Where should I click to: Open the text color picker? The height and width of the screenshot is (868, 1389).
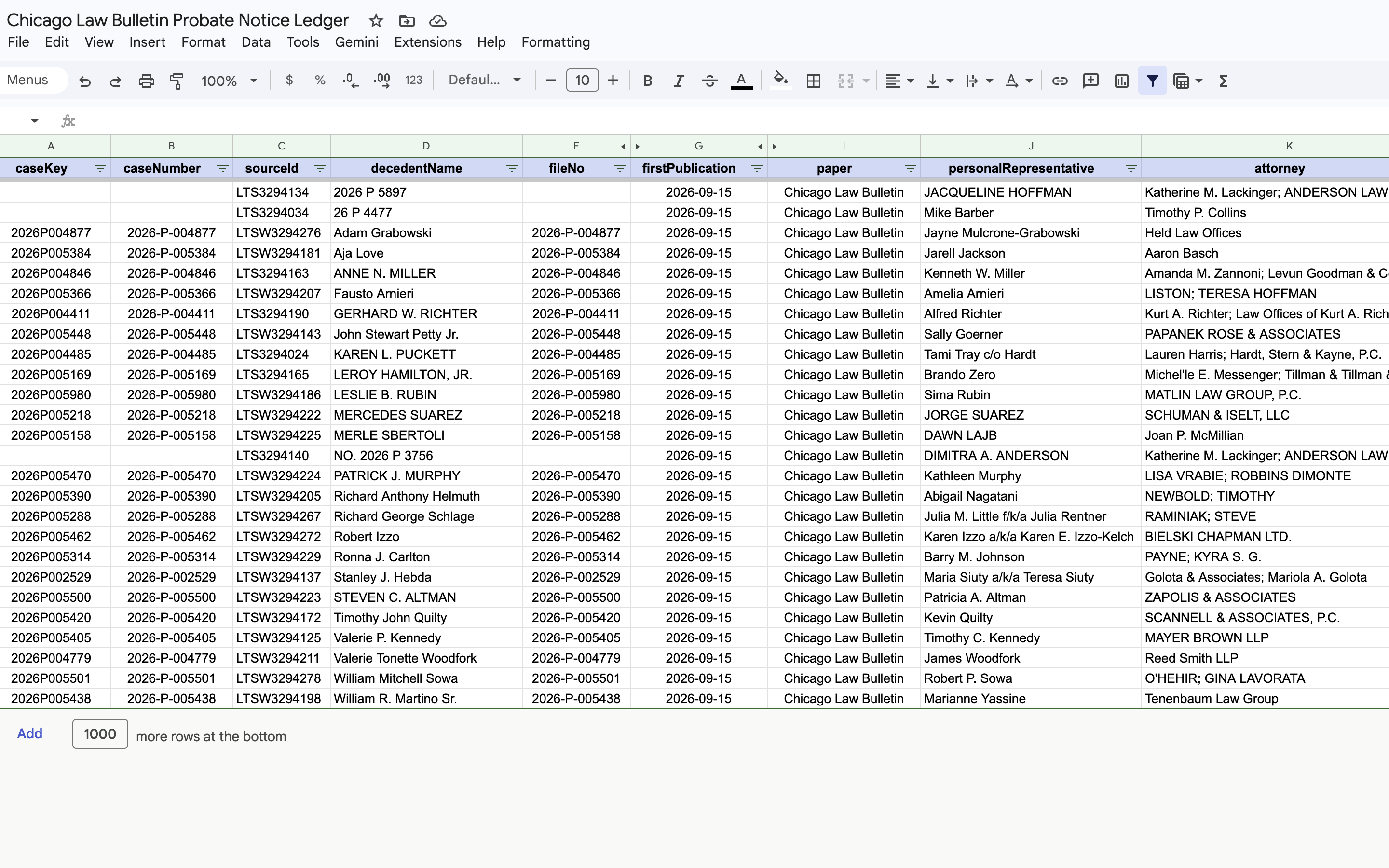pyautogui.click(x=741, y=81)
